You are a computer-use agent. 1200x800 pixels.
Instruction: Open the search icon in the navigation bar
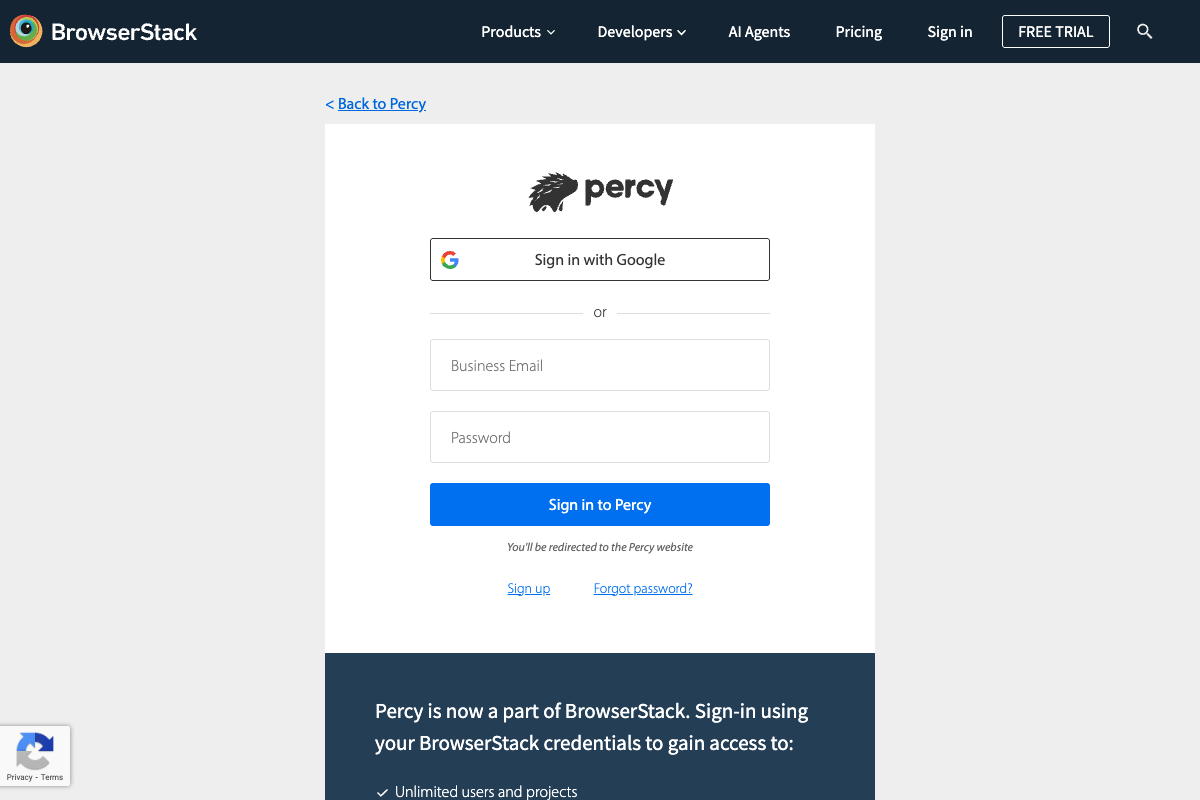click(x=1144, y=31)
